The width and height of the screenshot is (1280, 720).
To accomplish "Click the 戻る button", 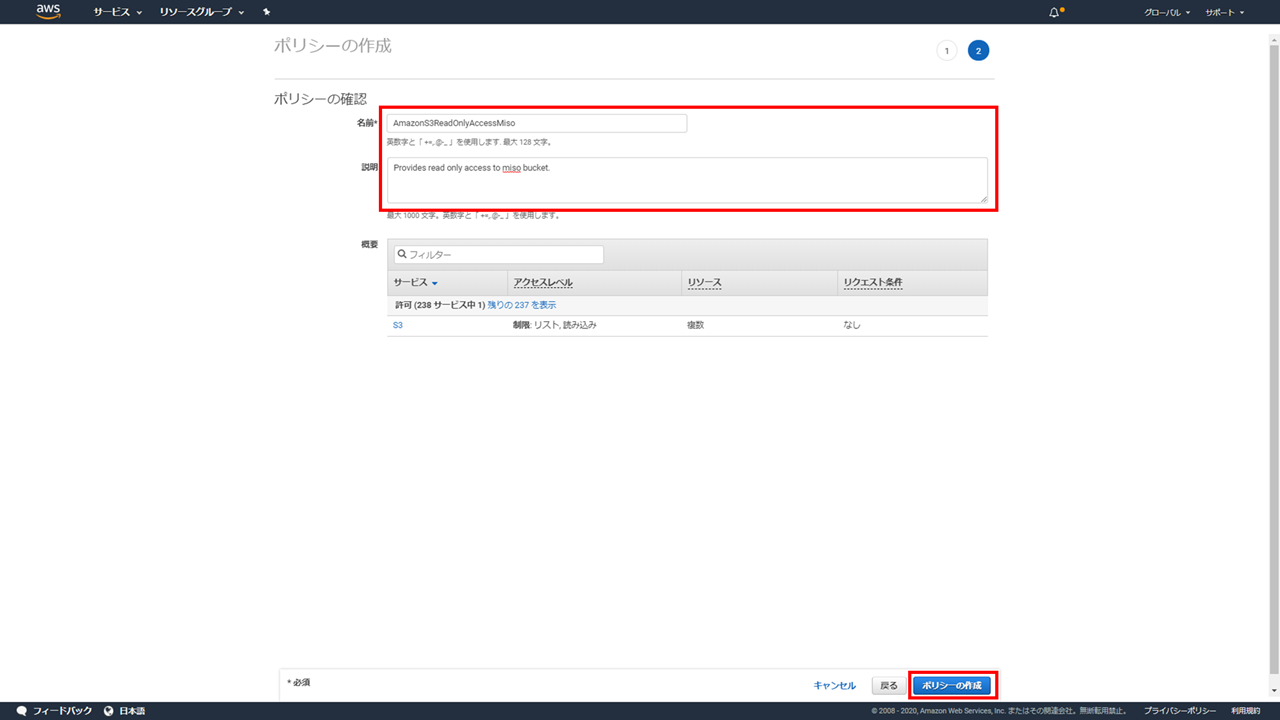I will pos(888,685).
